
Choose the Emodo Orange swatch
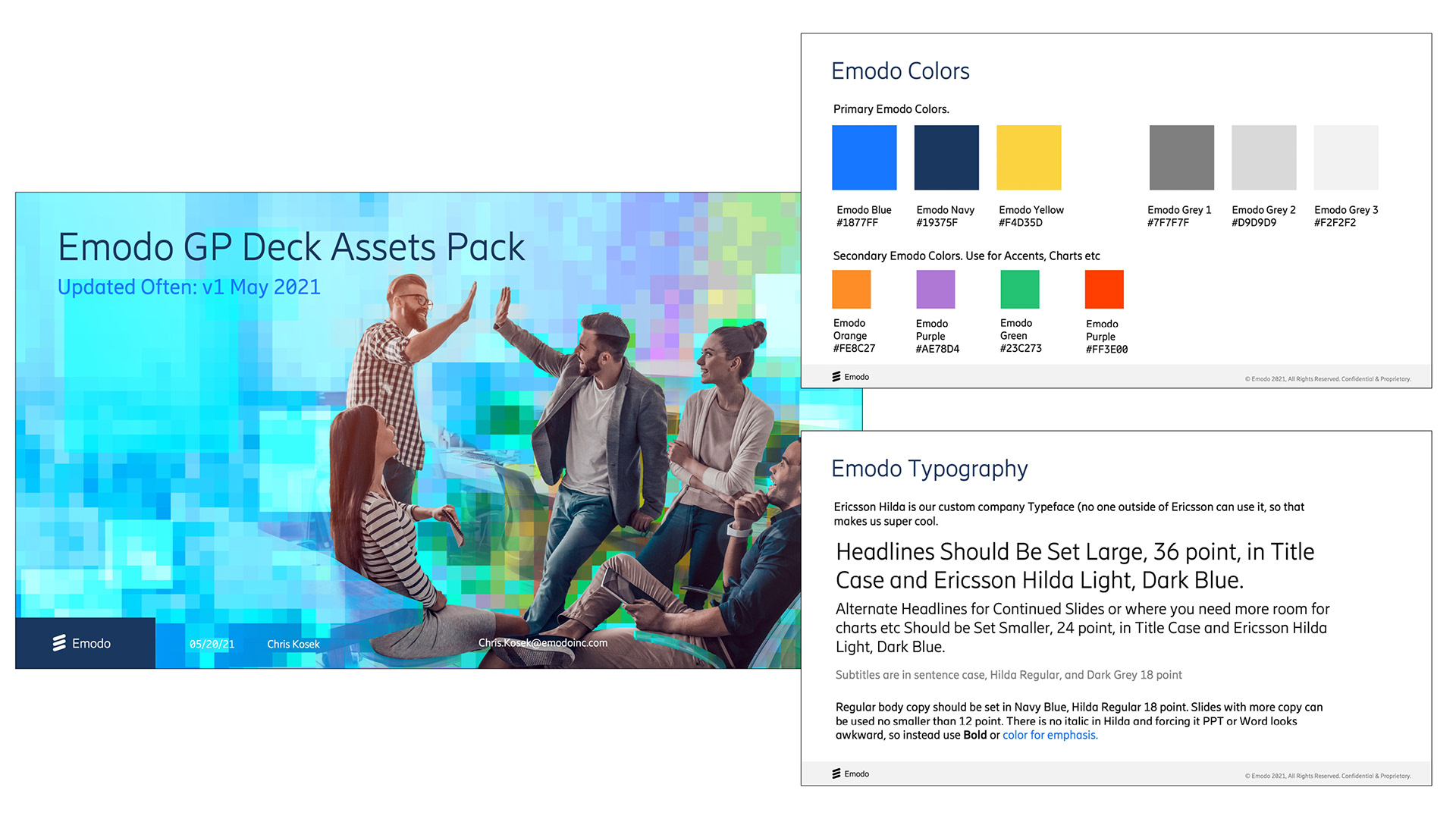point(851,289)
